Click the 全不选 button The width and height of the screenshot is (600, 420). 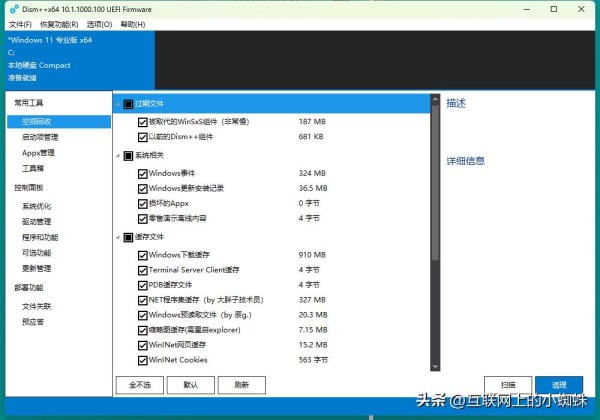140,384
